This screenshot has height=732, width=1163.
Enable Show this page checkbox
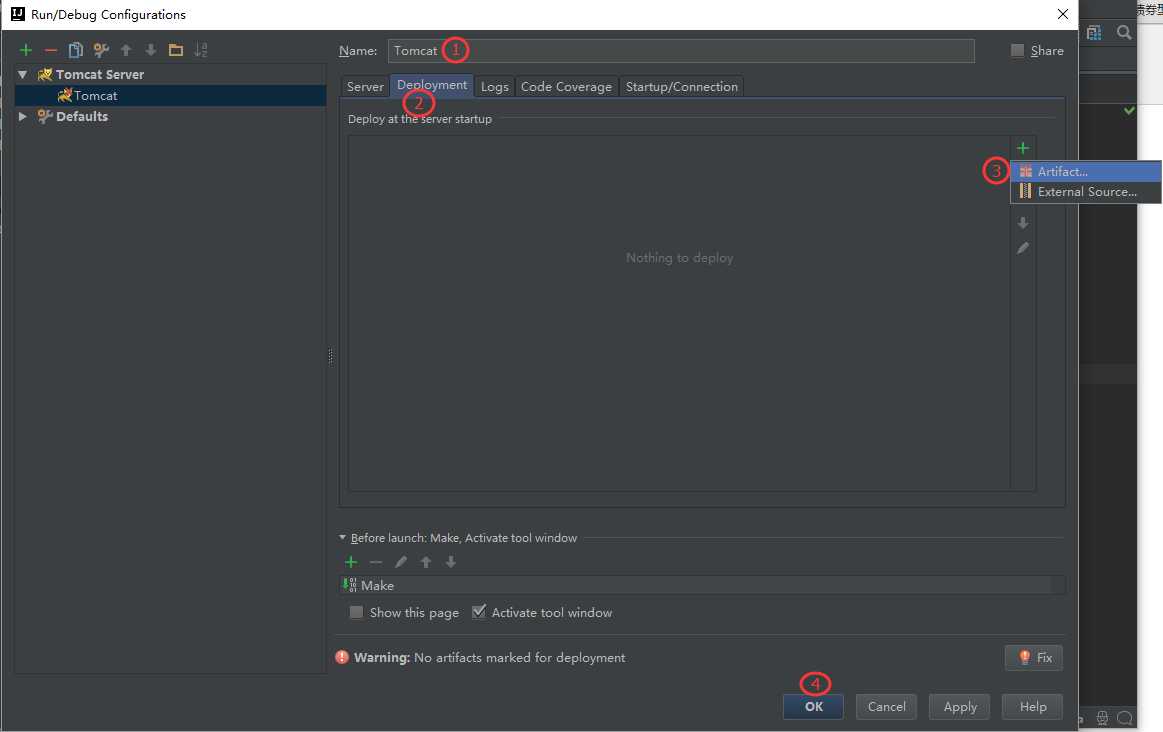357,612
